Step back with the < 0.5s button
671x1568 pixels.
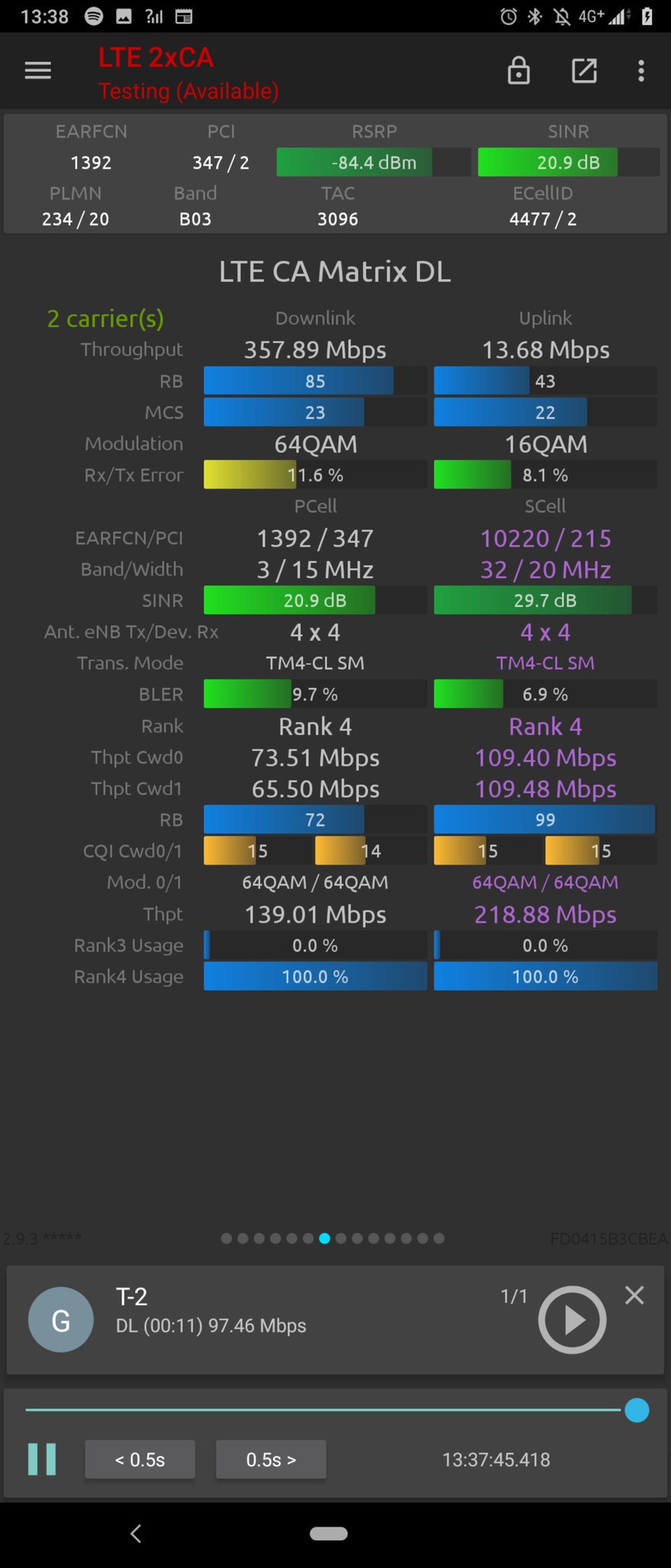(140, 1459)
